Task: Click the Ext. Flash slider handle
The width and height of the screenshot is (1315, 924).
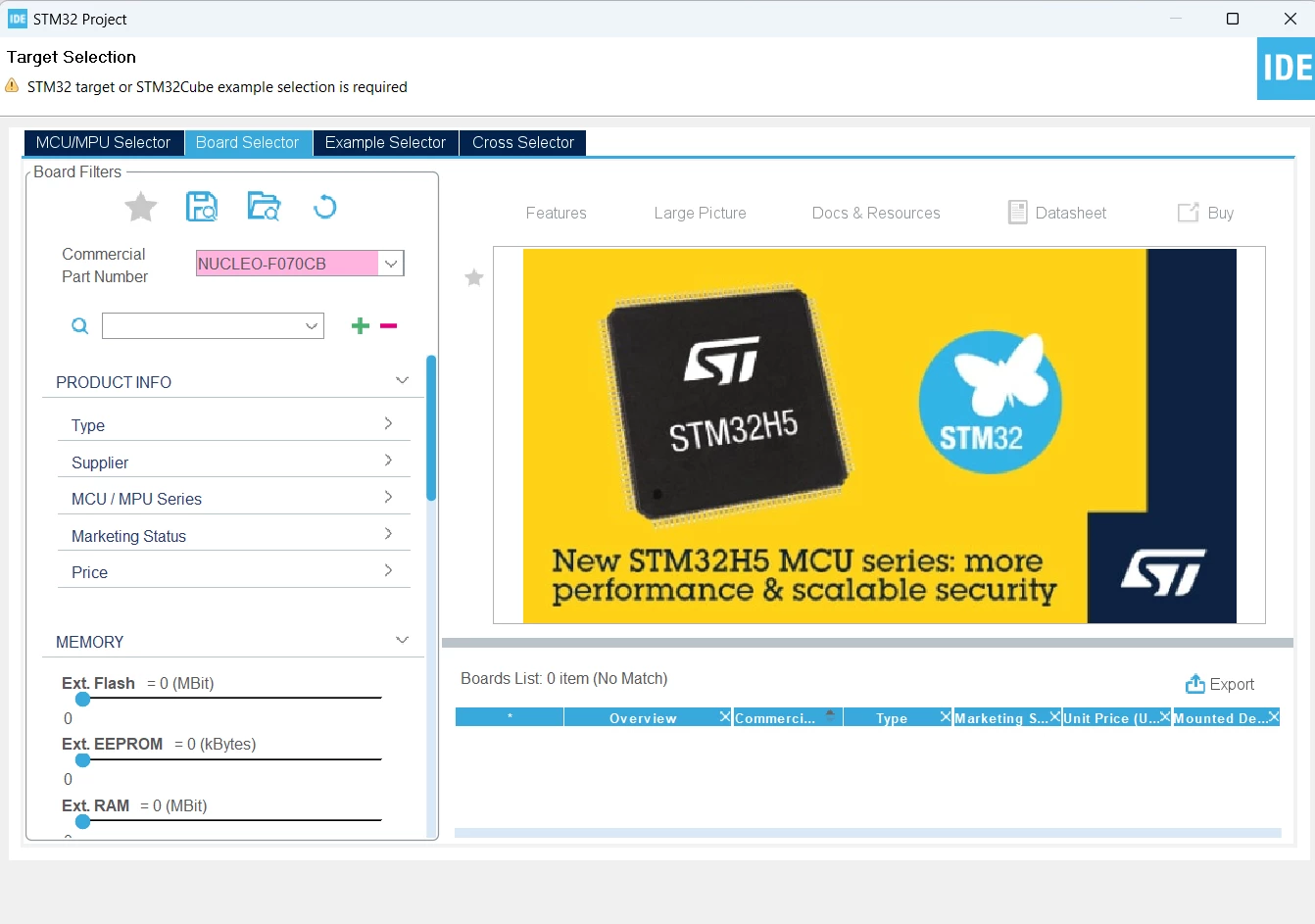Action: click(83, 699)
